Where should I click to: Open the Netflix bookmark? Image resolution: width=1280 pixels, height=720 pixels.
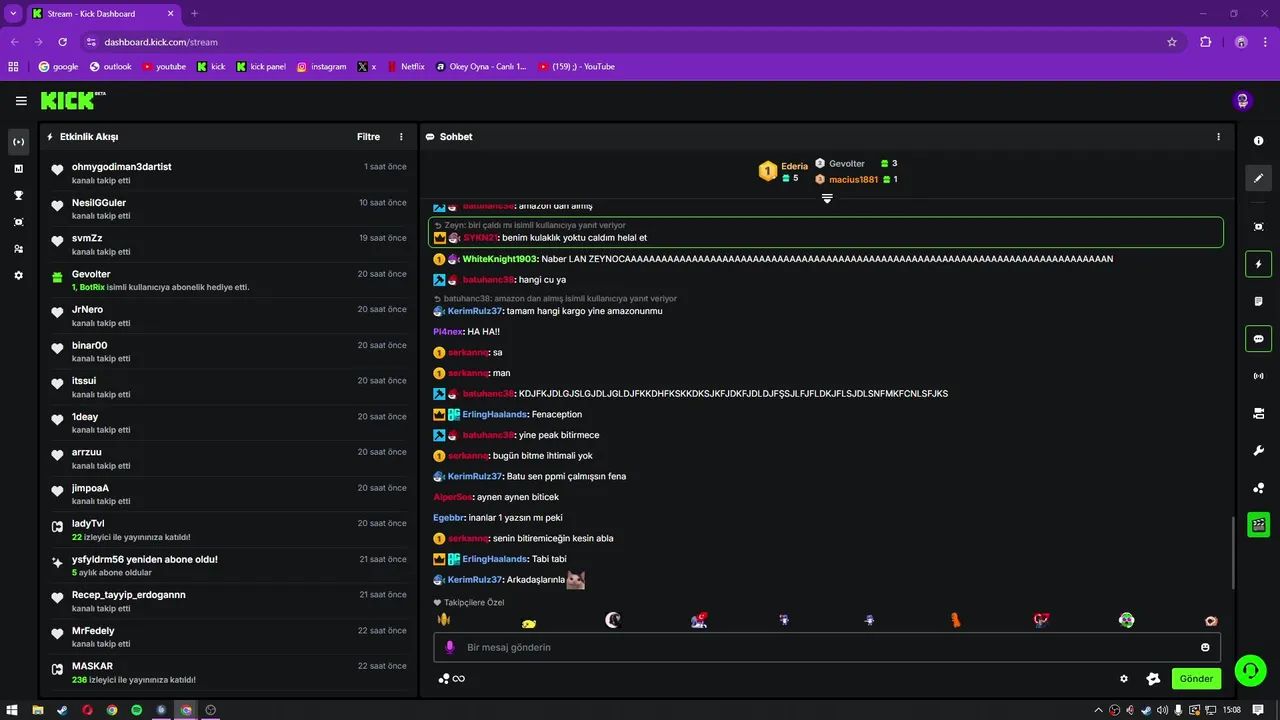[x=406, y=67]
